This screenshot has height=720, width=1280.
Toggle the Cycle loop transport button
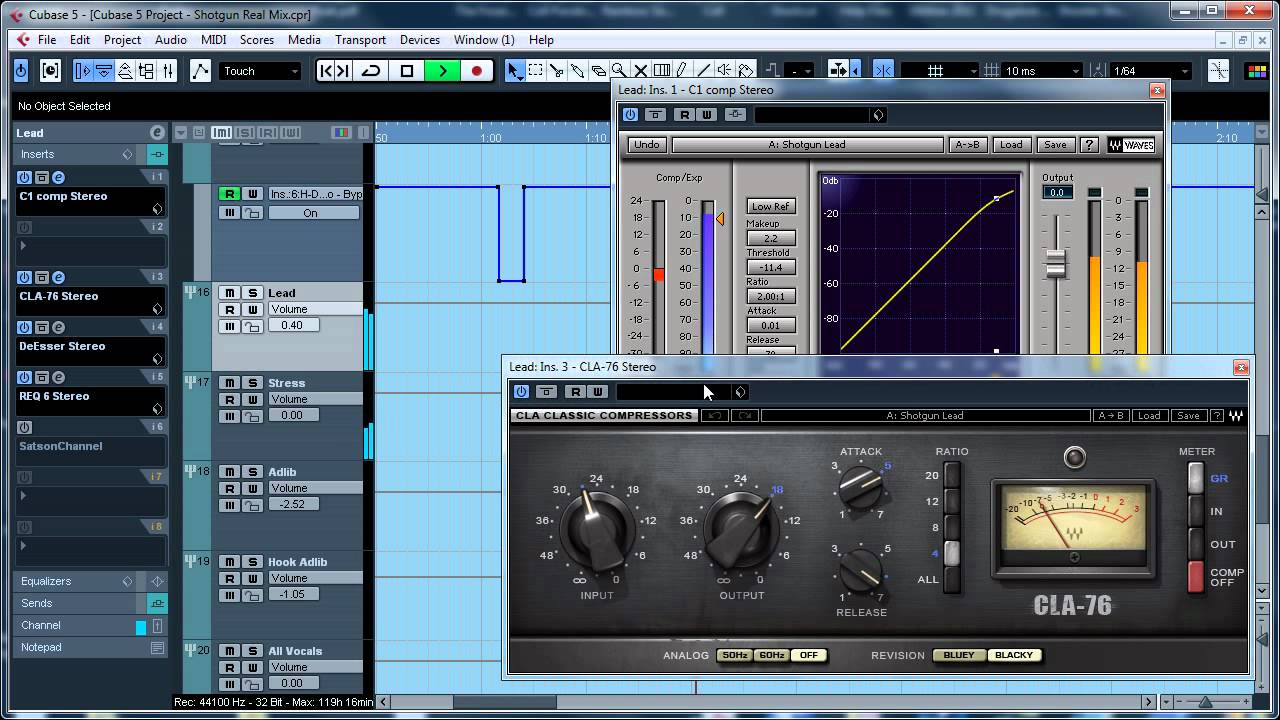(371, 71)
